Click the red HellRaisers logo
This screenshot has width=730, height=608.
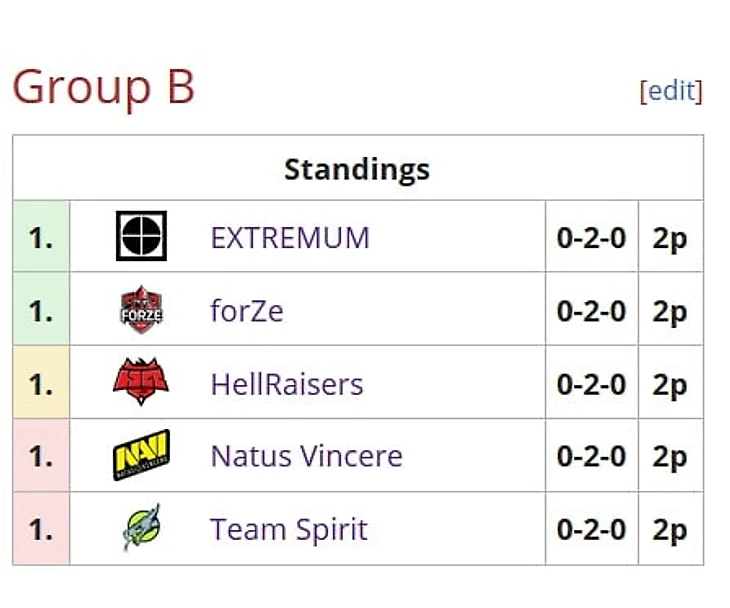(141, 383)
